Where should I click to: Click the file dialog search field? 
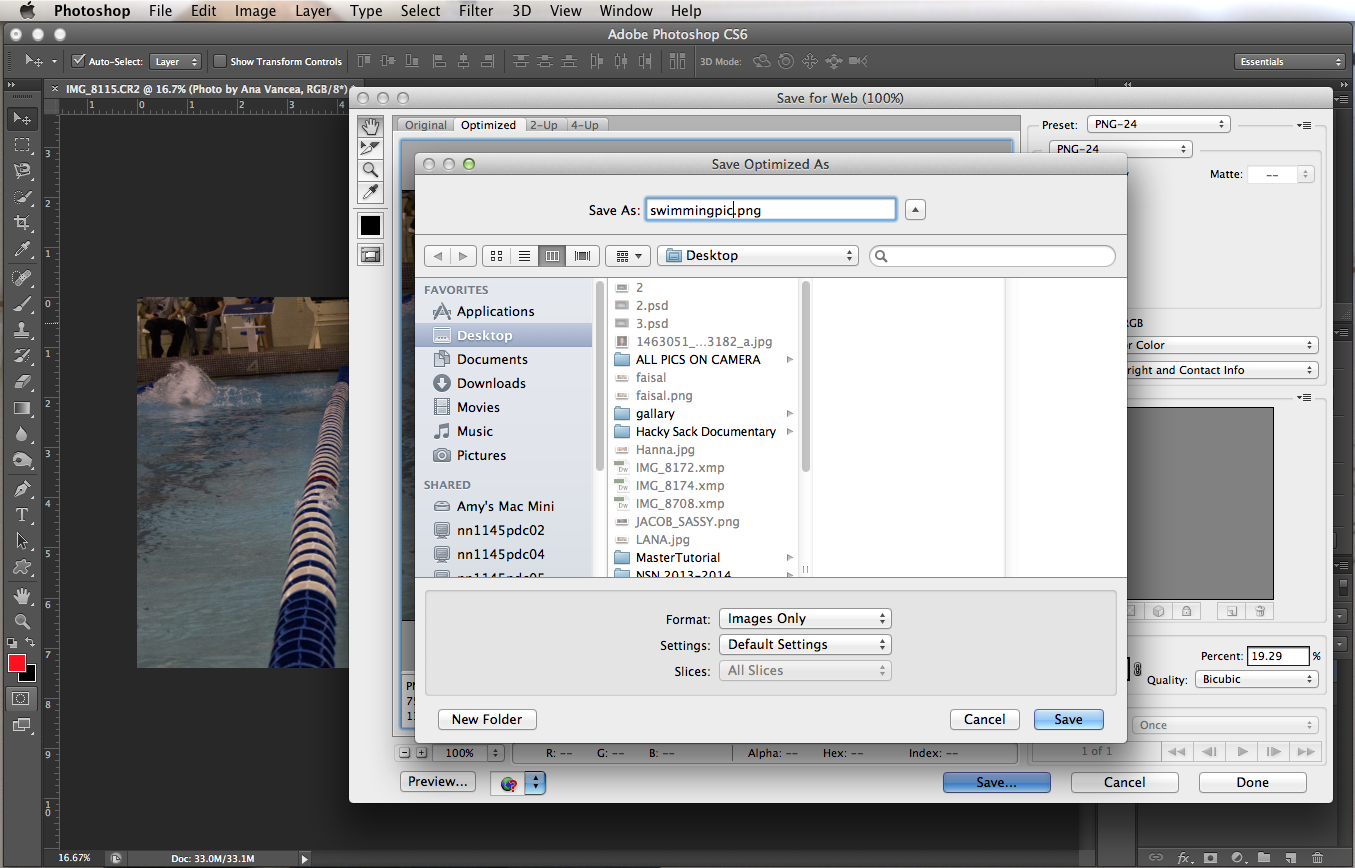click(992, 256)
